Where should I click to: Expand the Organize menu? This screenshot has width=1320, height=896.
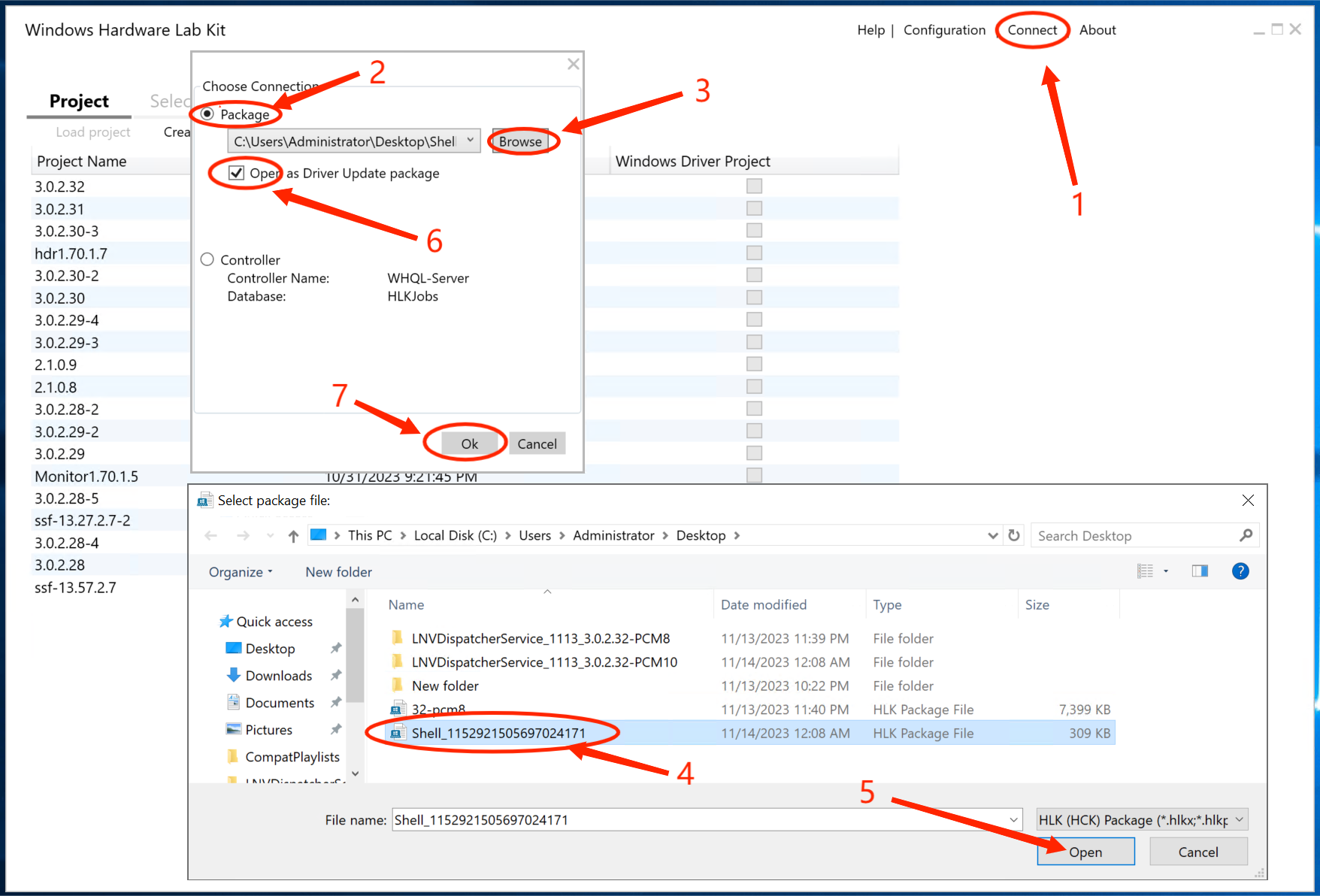pos(240,572)
